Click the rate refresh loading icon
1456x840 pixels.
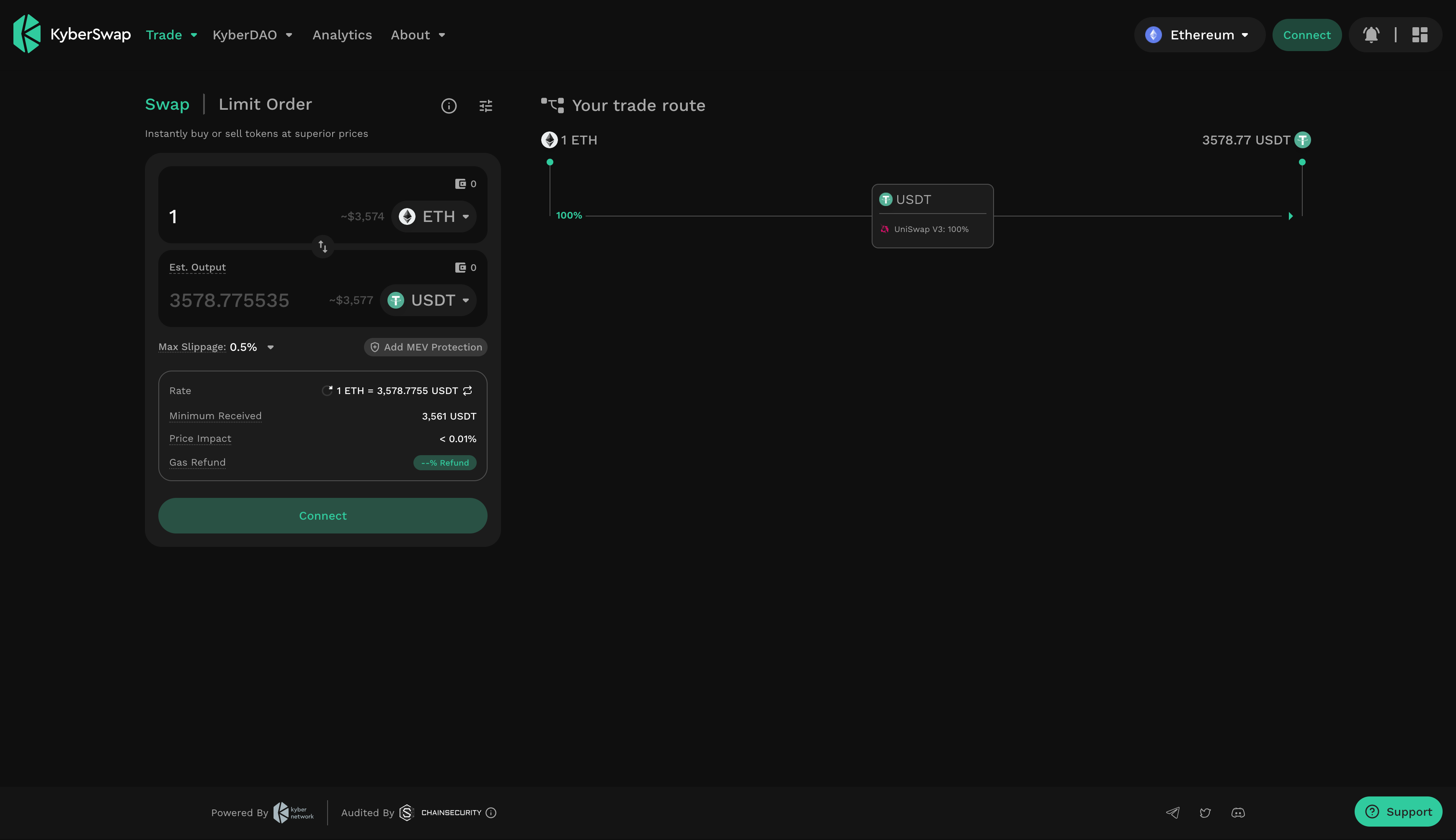[x=327, y=391]
